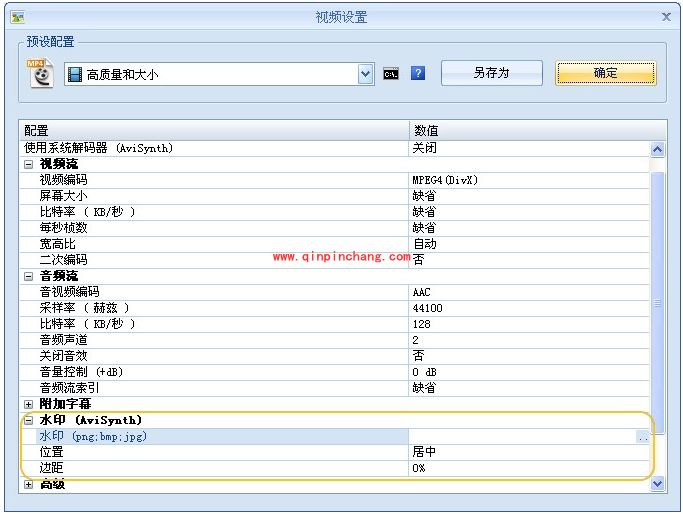Click the 缺省 value for 音频流索引
683x514 pixels.
click(x=424, y=388)
